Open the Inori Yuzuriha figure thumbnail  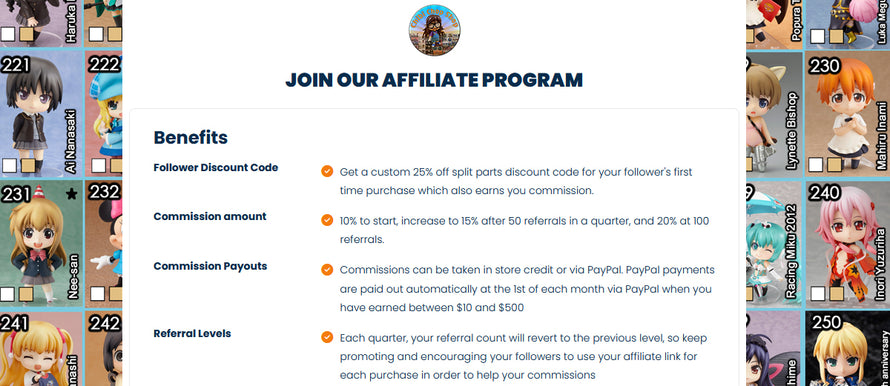coord(847,242)
